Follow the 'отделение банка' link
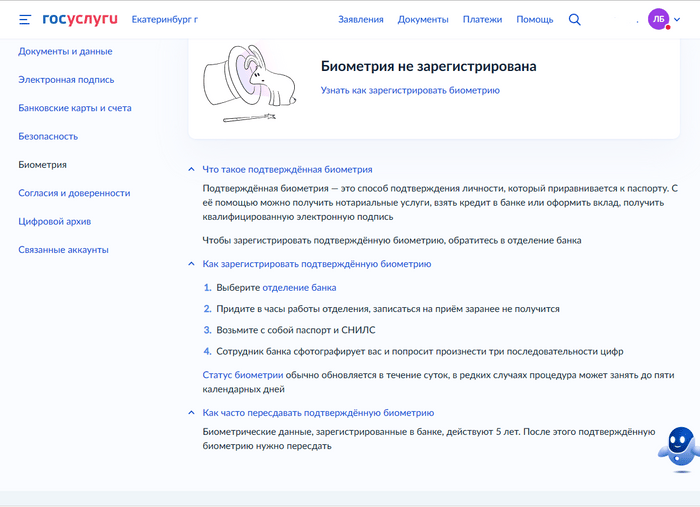 pyautogui.click(x=299, y=288)
